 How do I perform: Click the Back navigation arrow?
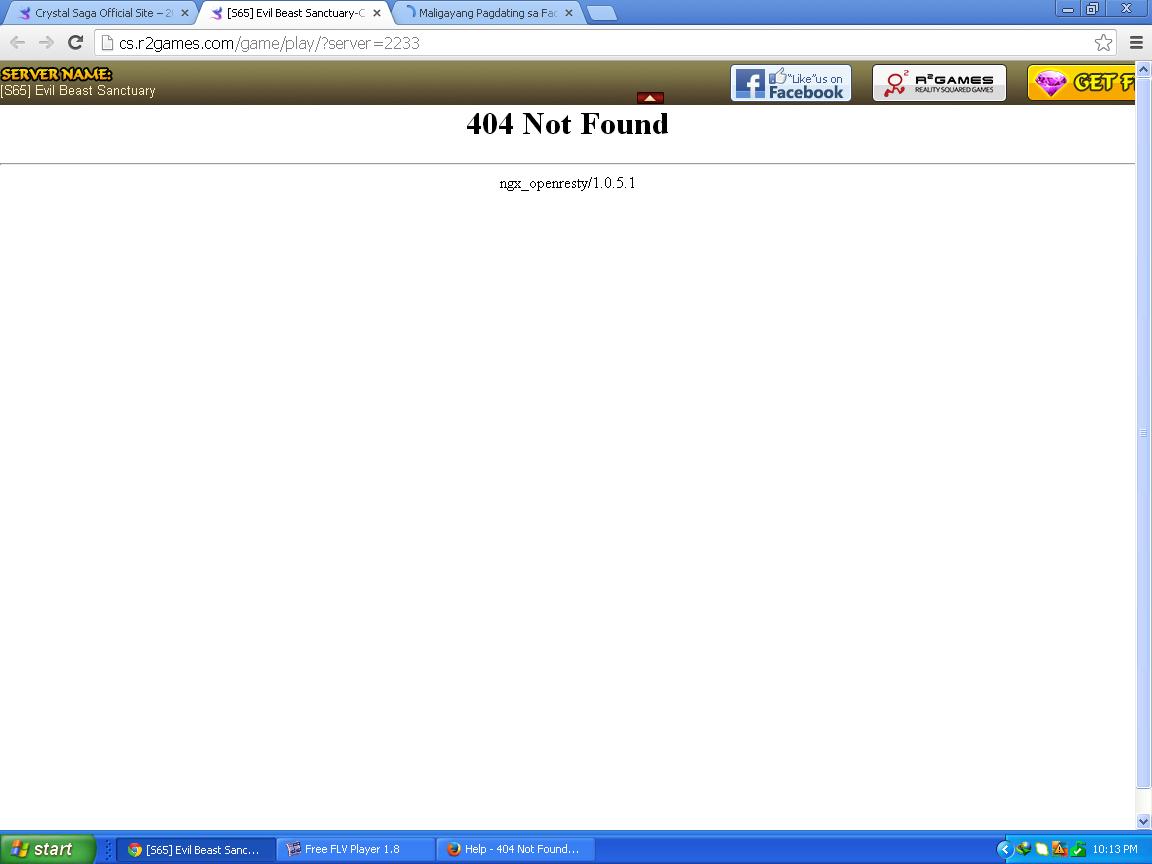(x=17, y=42)
